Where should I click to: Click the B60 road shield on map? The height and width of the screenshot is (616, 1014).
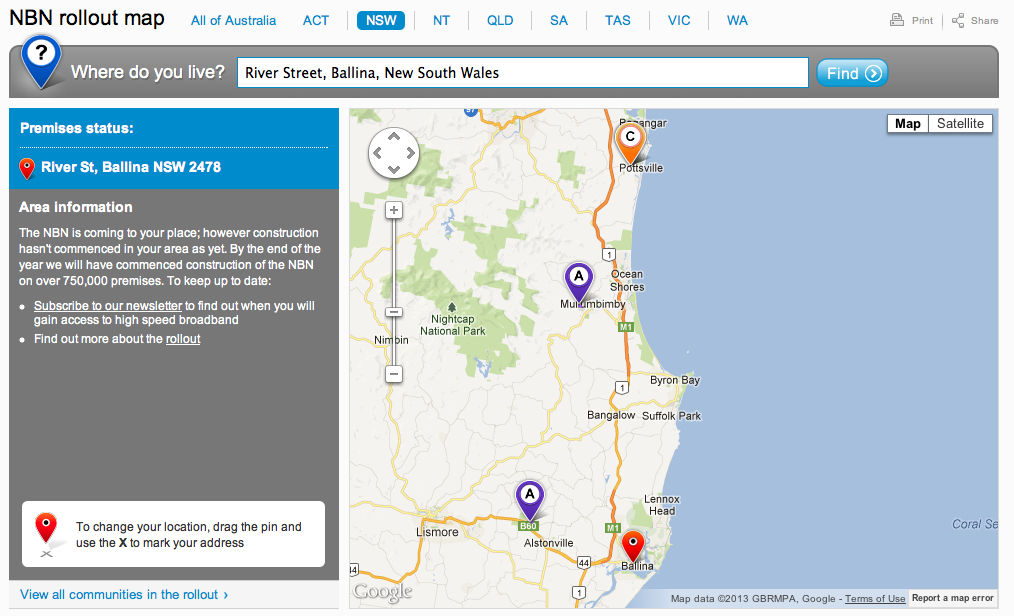tap(528, 526)
